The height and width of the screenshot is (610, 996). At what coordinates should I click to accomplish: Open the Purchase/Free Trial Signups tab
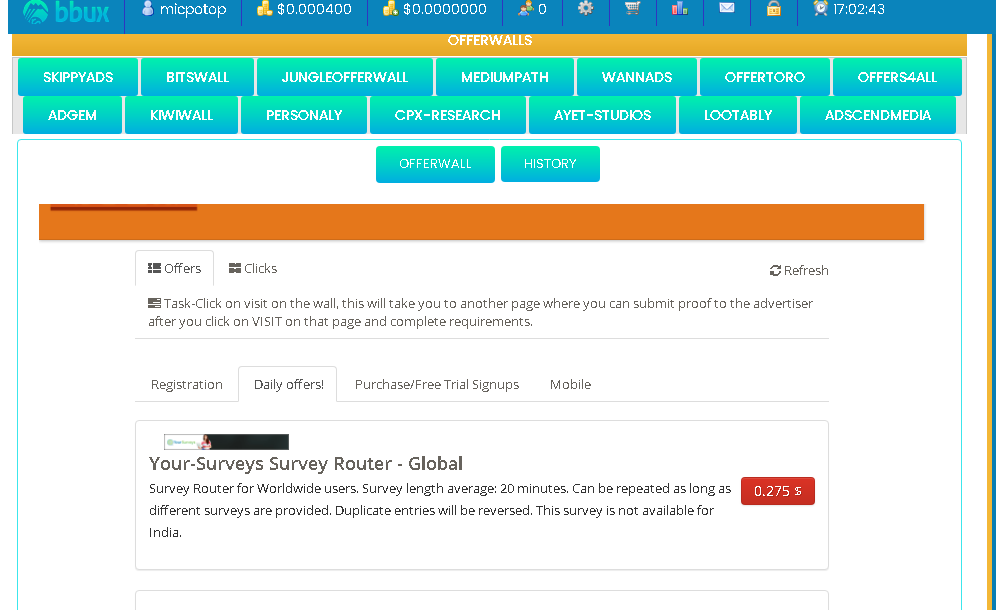pos(437,384)
